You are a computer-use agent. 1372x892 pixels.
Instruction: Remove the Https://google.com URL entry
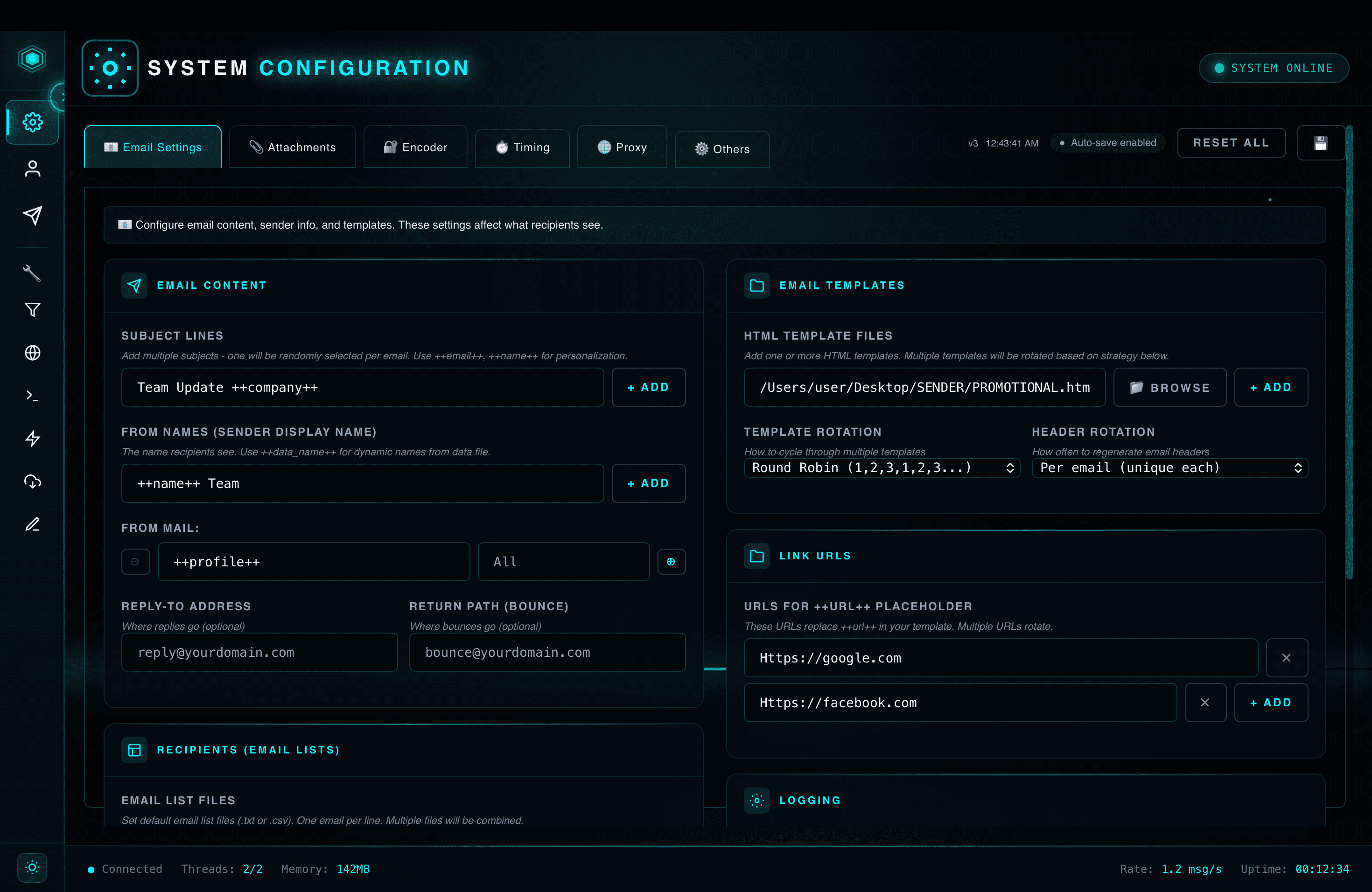point(1286,658)
